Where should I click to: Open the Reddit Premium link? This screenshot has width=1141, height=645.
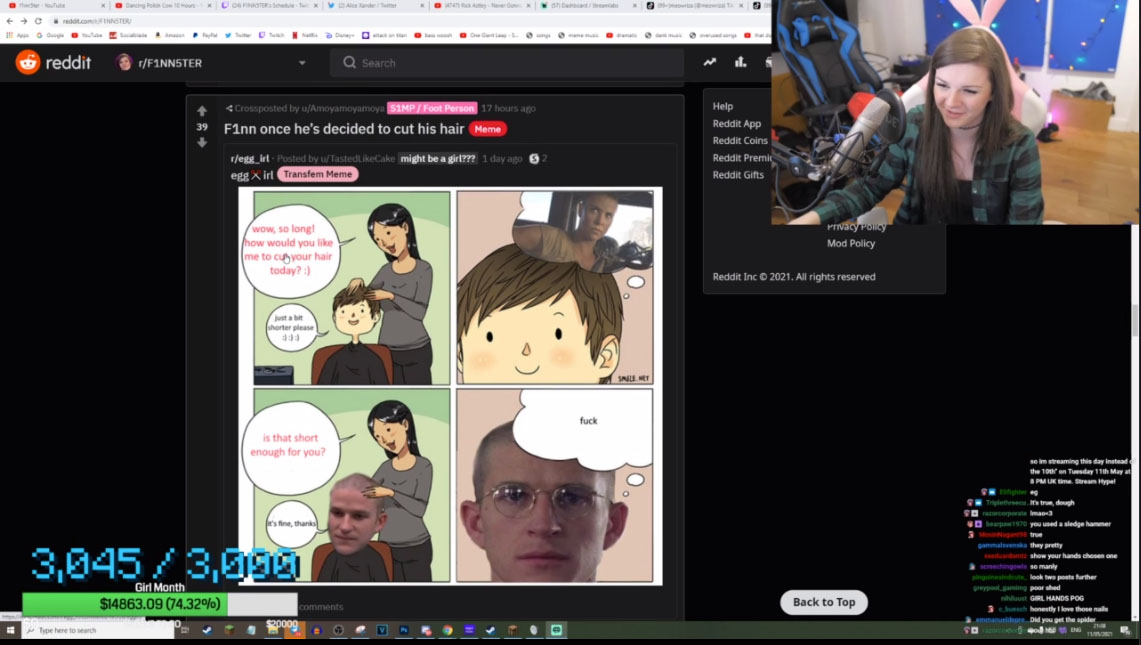(742, 158)
